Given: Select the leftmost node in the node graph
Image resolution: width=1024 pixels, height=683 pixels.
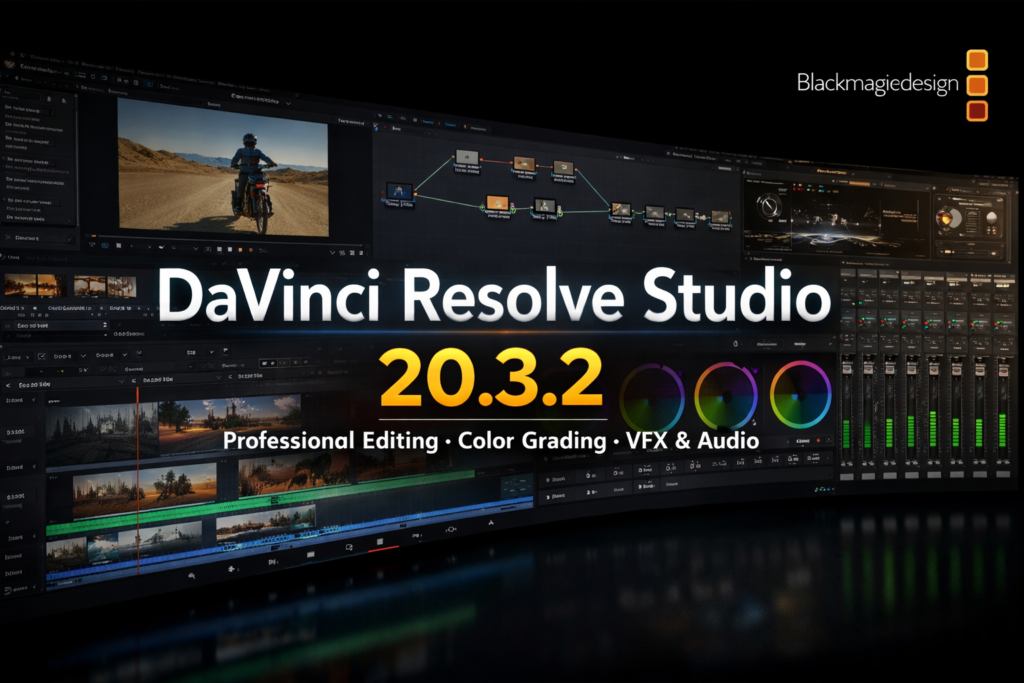Looking at the screenshot, I should (x=400, y=192).
